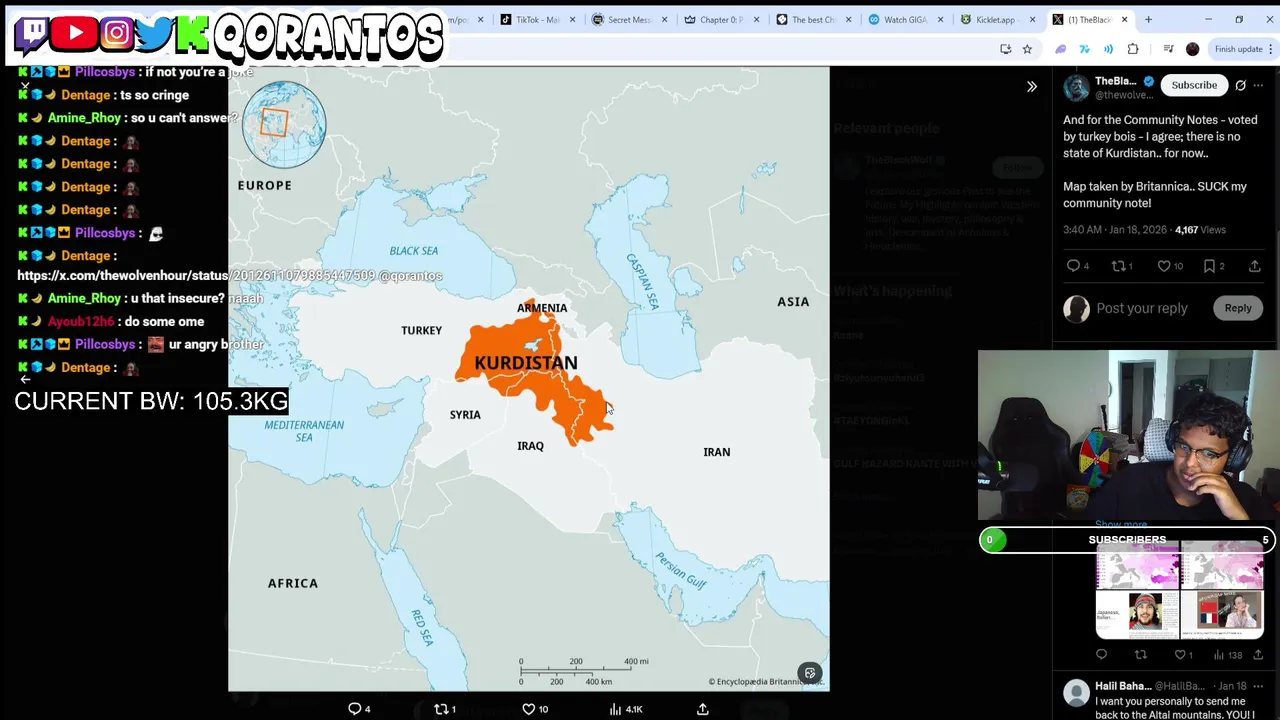Like the tweet showing 10 likes in side panel
The width and height of the screenshot is (1280, 720).
click(1164, 266)
